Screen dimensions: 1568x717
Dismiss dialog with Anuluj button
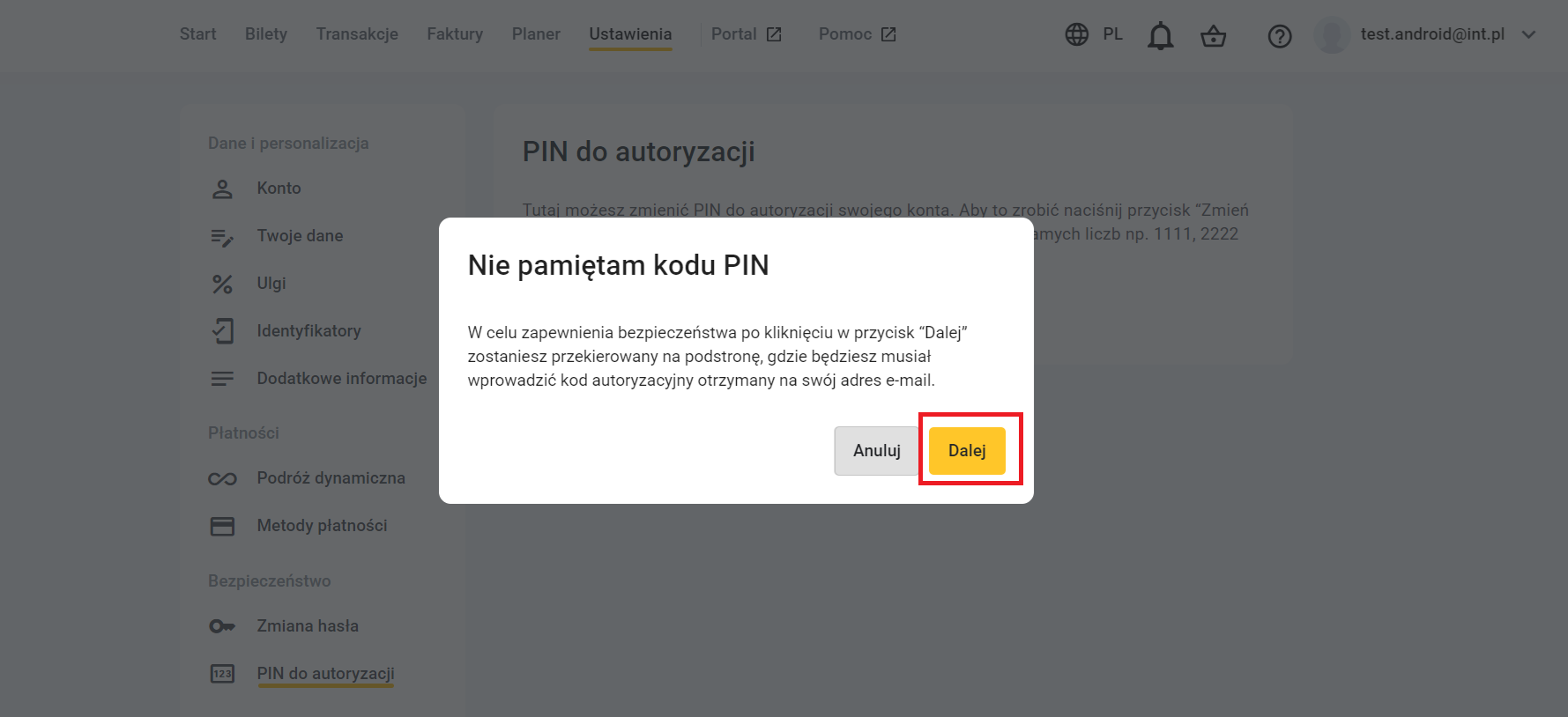pos(876,451)
